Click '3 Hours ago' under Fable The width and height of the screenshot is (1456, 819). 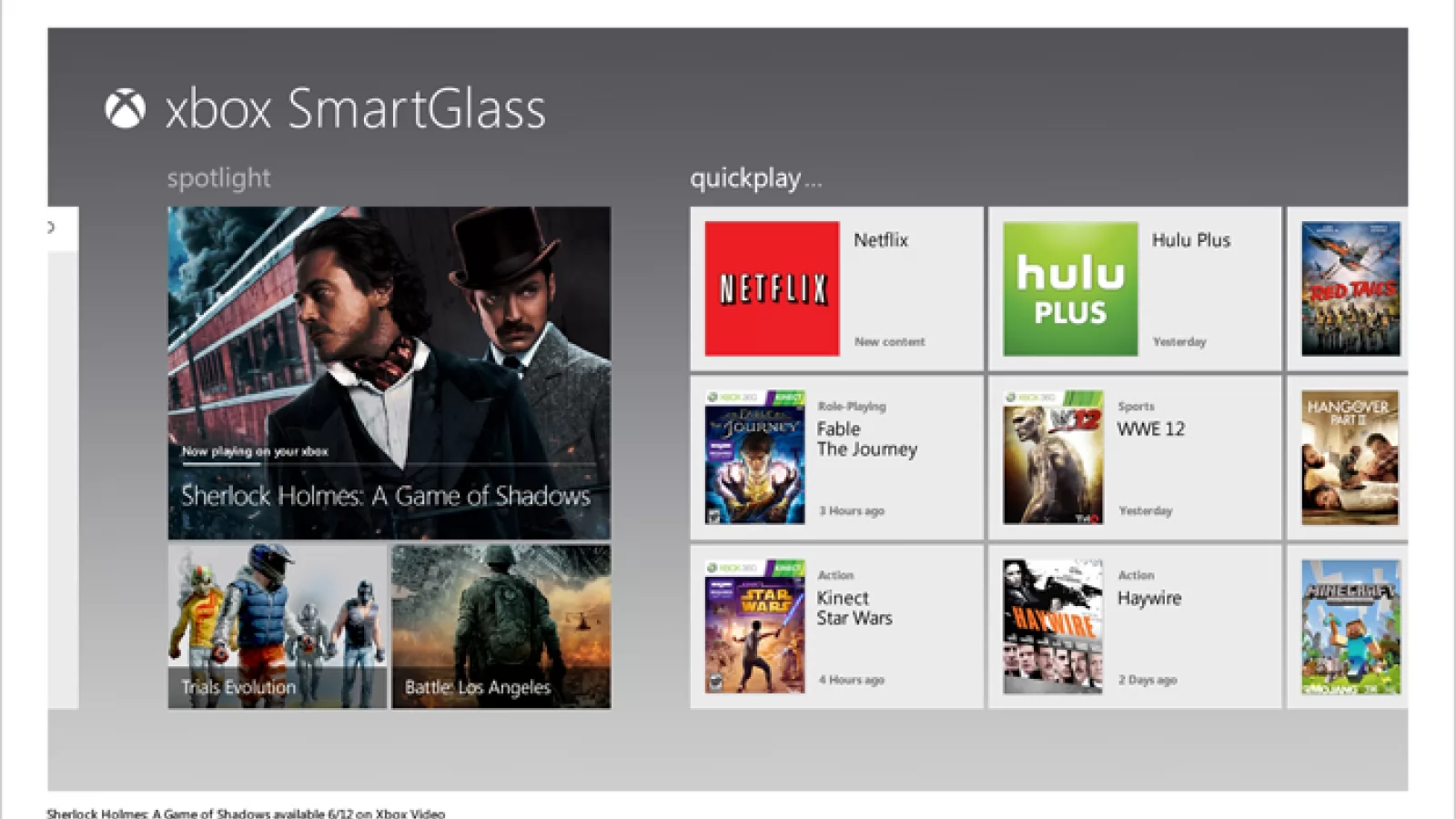pyautogui.click(x=852, y=511)
